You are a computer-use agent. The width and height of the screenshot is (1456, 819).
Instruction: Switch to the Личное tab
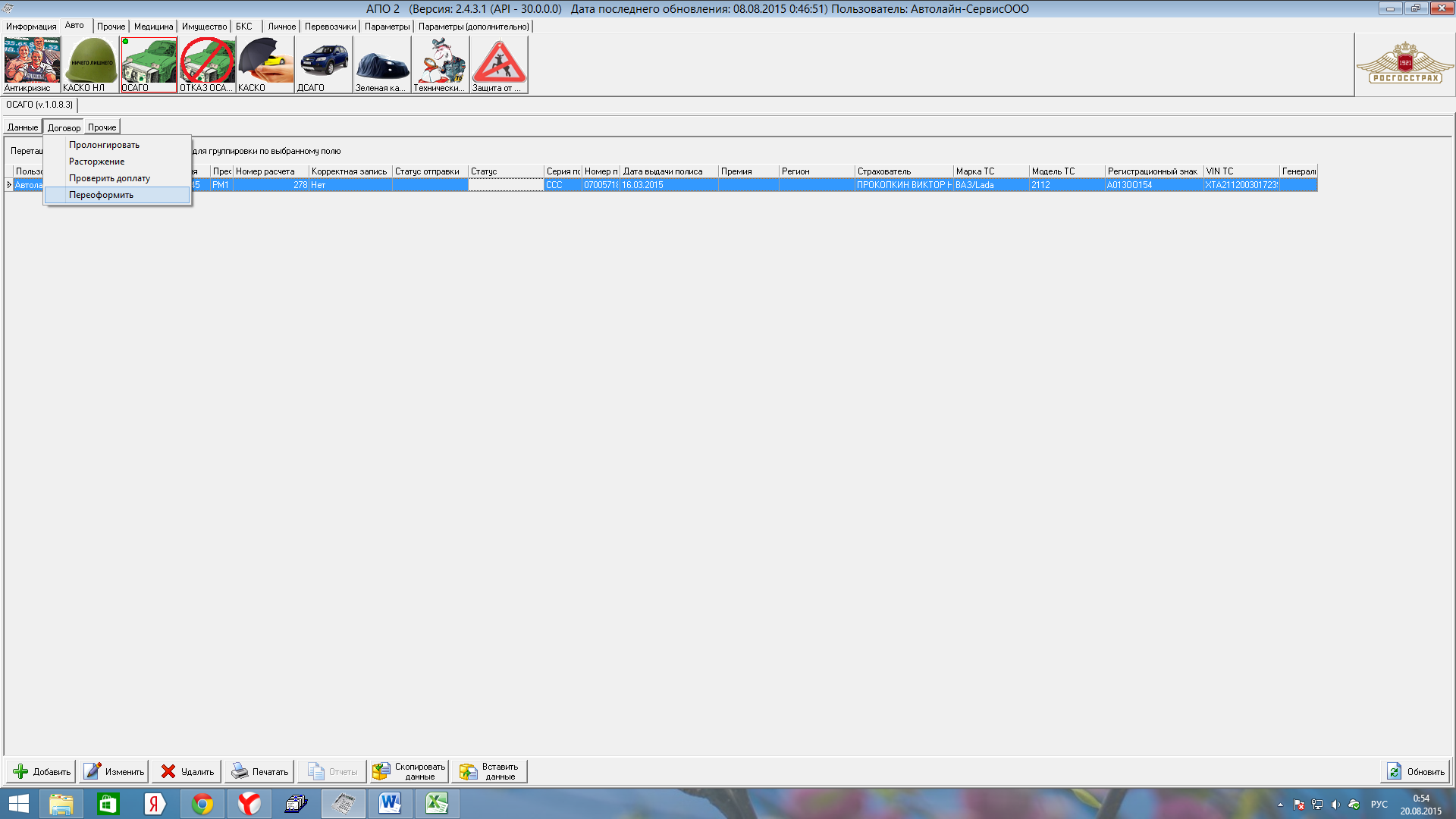[x=281, y=27]
